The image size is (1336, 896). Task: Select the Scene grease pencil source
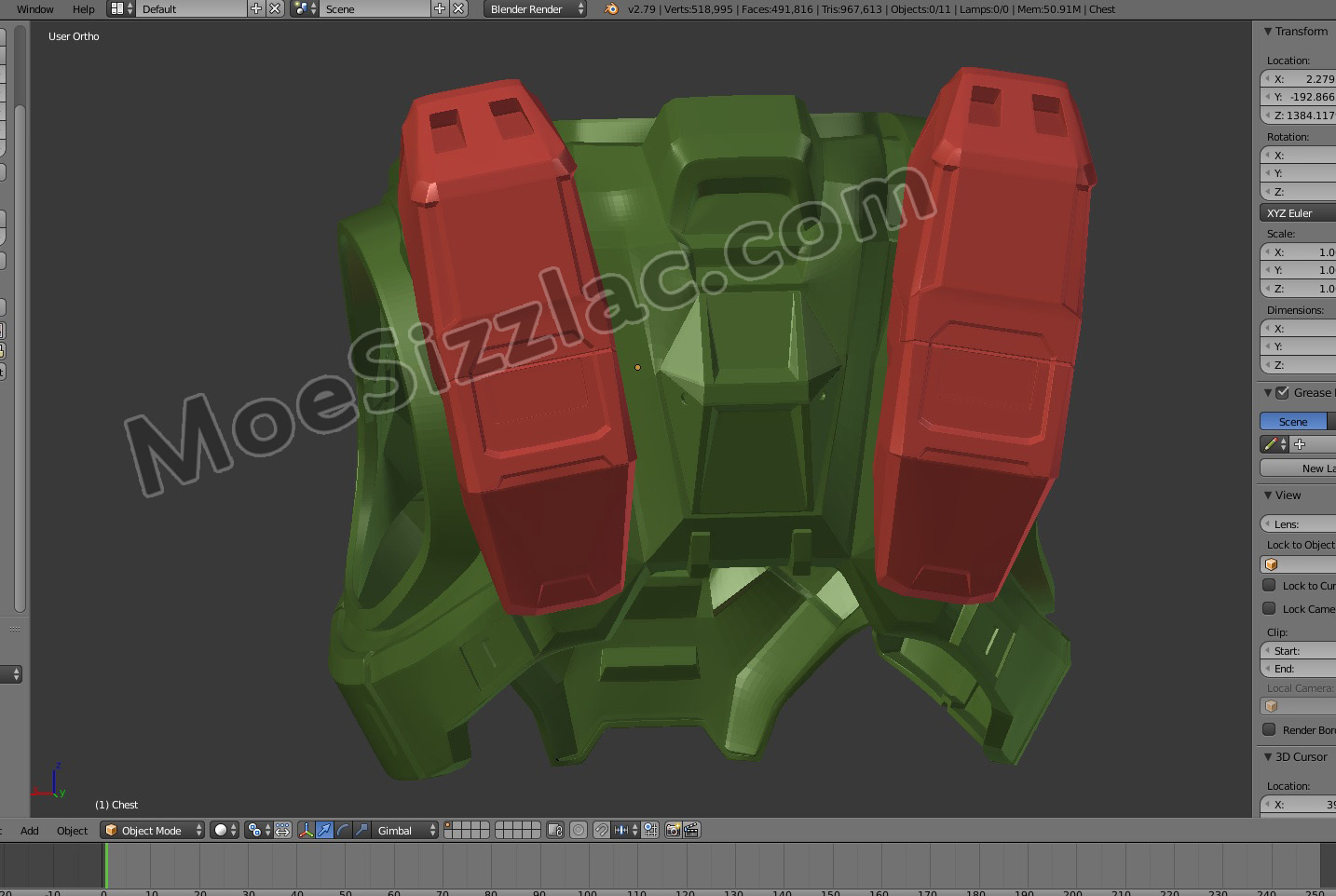point(1293,422)
